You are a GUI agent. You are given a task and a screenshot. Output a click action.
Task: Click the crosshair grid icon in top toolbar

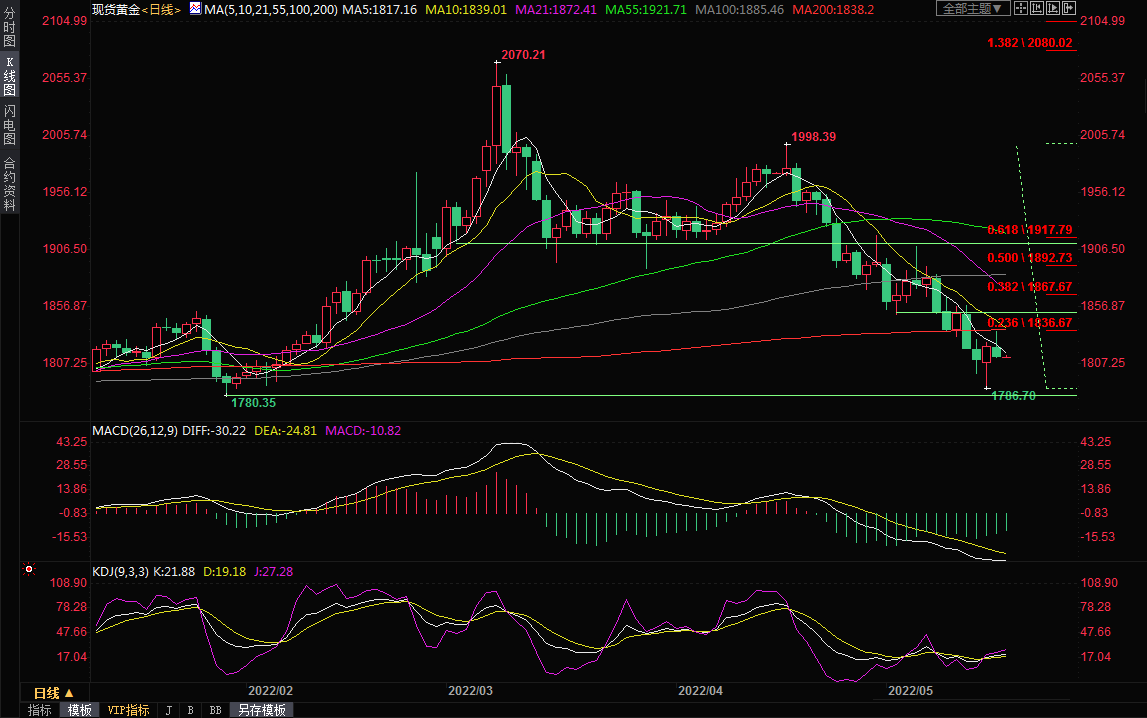pyautogui.click(x=1019, y=9)
